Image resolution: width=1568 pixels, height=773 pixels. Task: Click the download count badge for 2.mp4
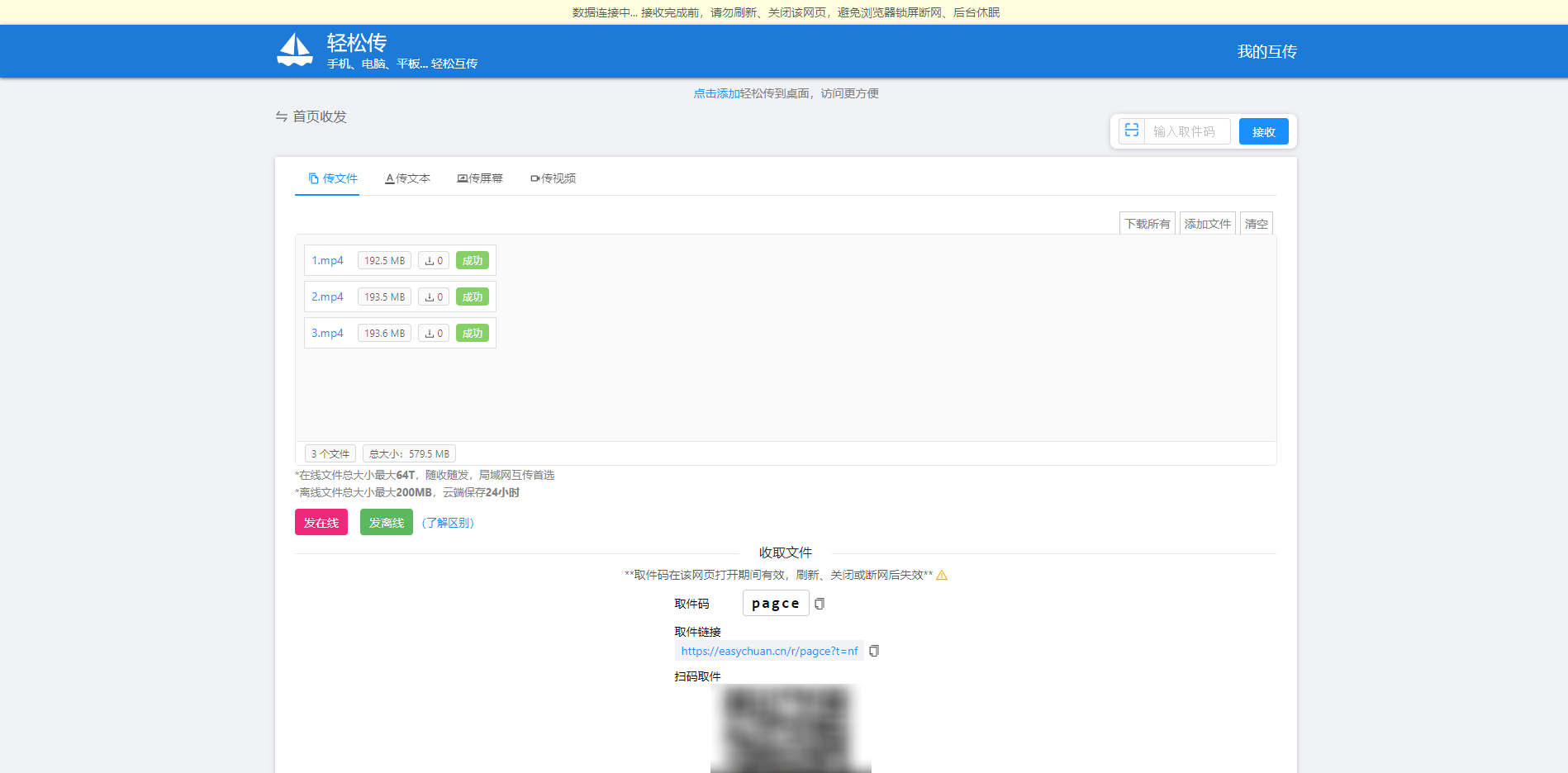click(434, 296)
